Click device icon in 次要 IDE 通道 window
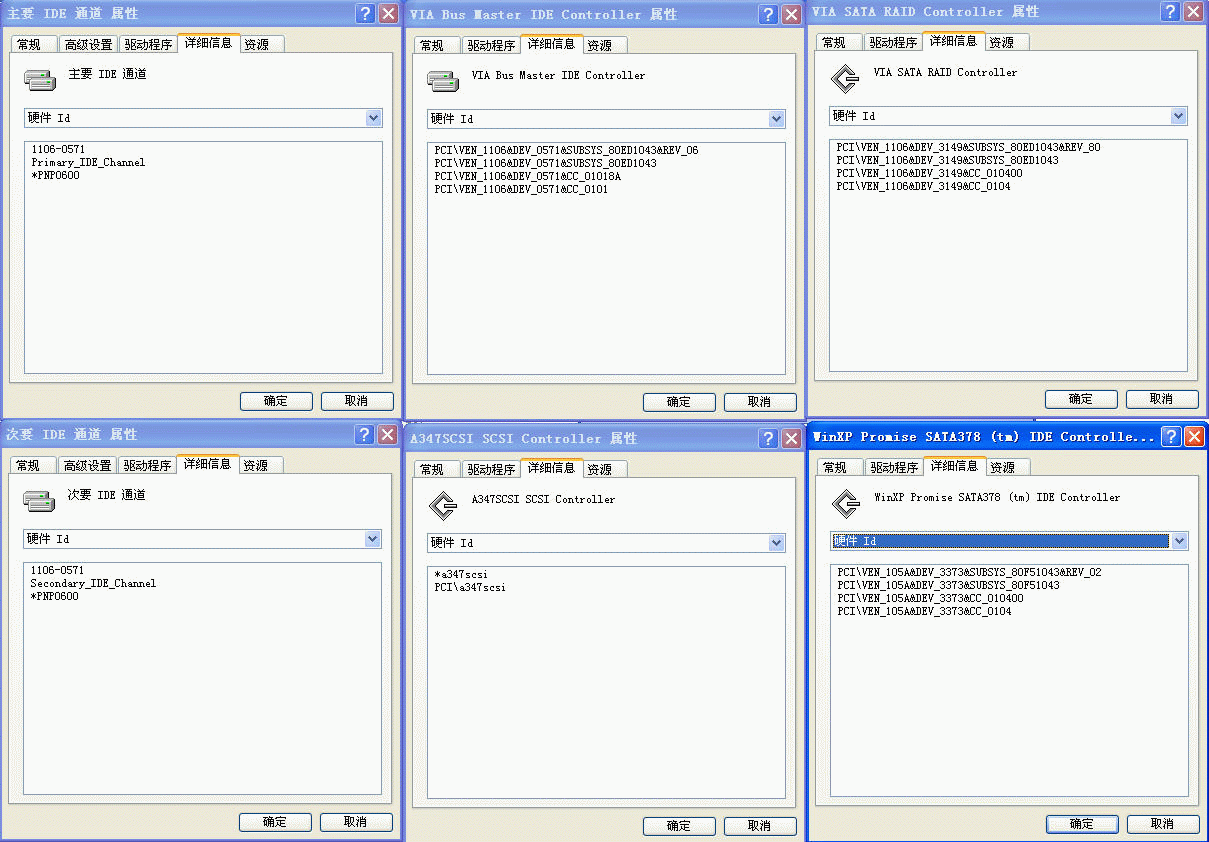1209x842 pixels. [x=39, y=500]
